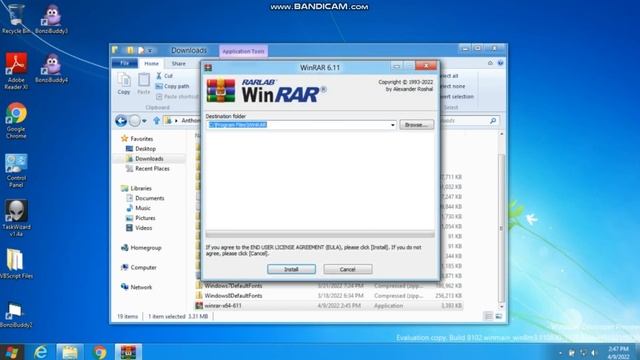Open Explorer help question mark icon
Screen dimensions: 640x360
500,63
